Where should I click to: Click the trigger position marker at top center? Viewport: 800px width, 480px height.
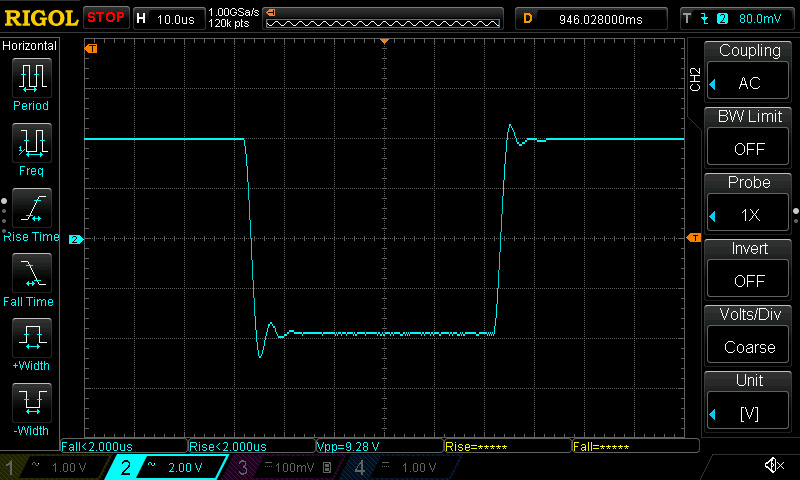[384, 41]
